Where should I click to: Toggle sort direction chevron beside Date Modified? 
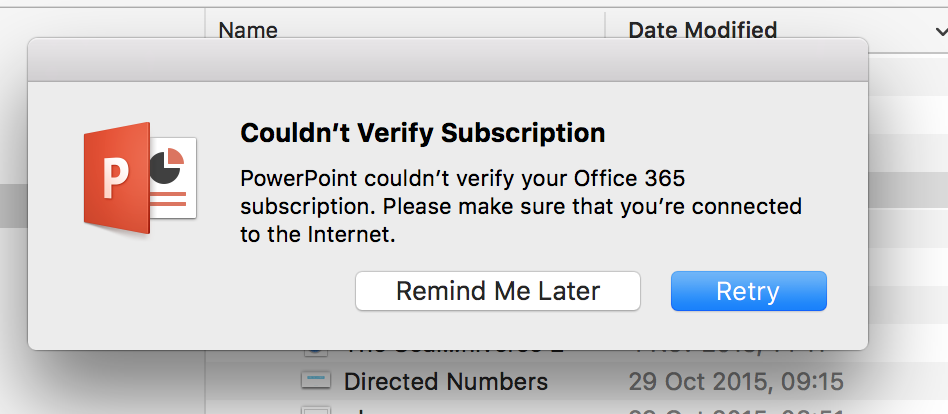[x=941, y=31]
